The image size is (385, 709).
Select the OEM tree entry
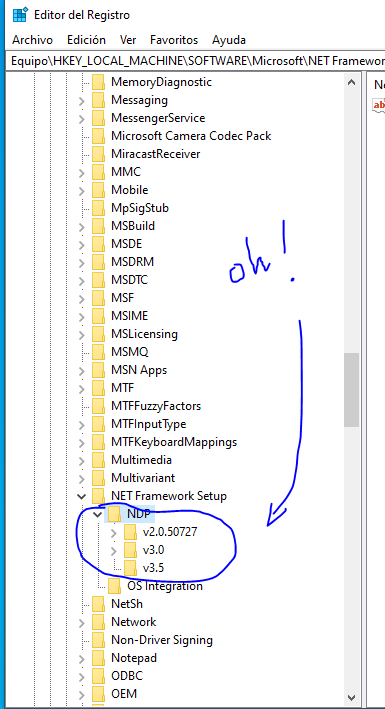point(124,694)
